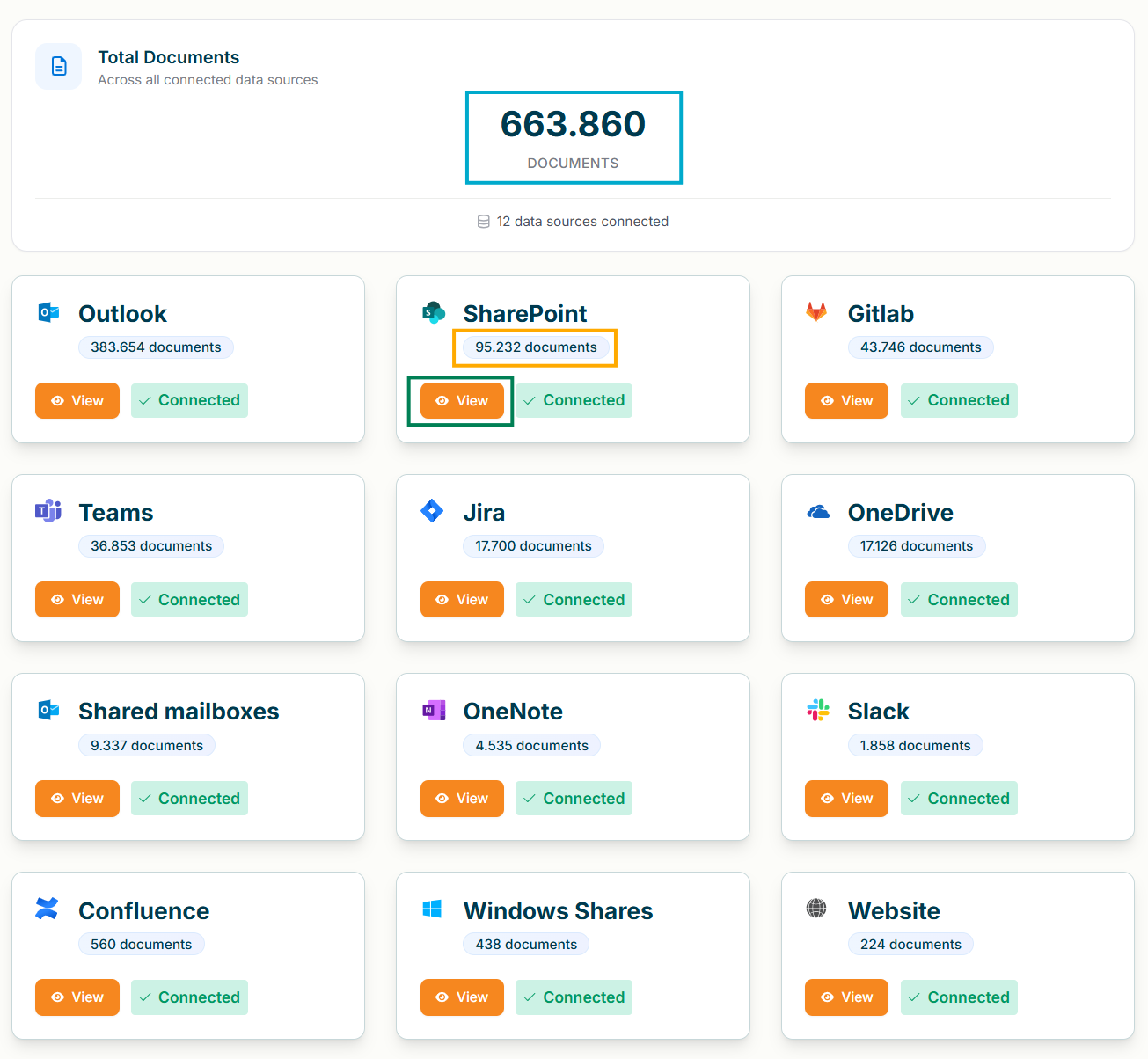Open View on the OneDrive card
This screenshot has width=1148, height=1059.
846,600
